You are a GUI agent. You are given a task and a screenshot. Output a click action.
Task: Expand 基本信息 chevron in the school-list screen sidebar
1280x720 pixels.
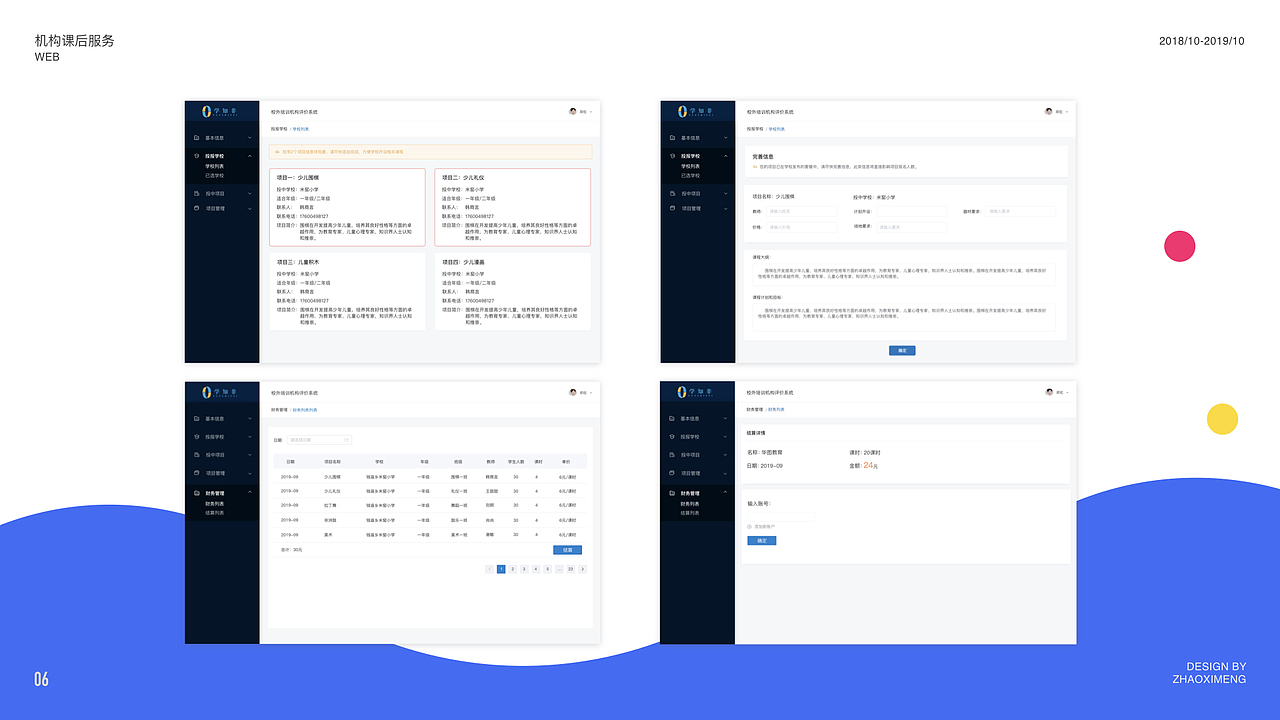pyautogui.click(x=249, y=137)
